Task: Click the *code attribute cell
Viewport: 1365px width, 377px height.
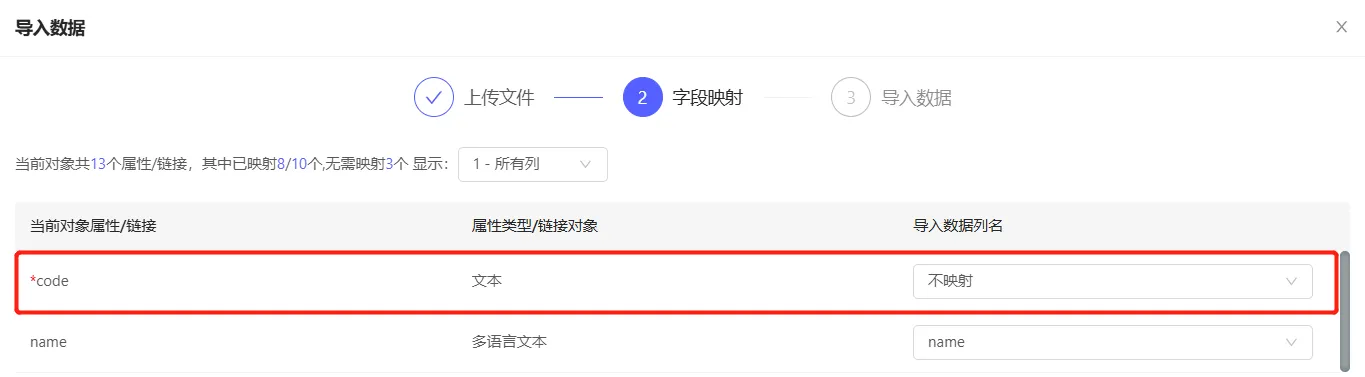Action: coord(49,281)
